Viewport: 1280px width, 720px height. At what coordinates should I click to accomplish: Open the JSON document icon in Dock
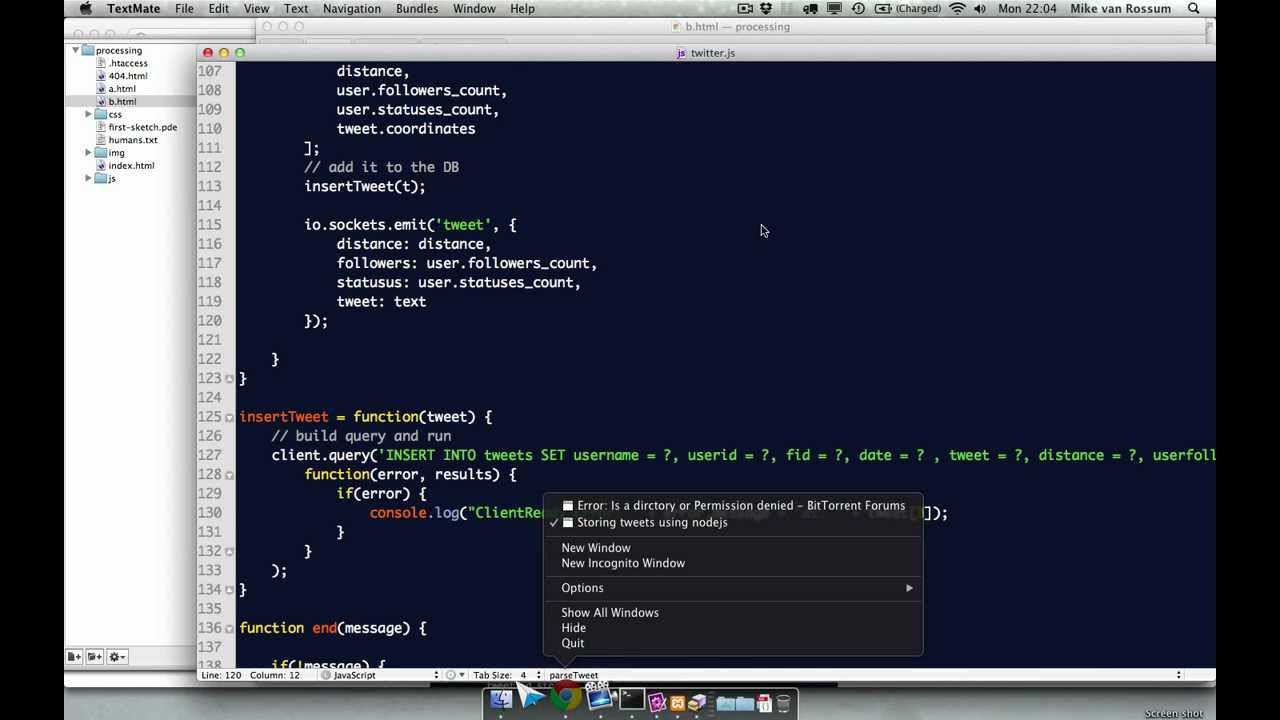(764, 703)
